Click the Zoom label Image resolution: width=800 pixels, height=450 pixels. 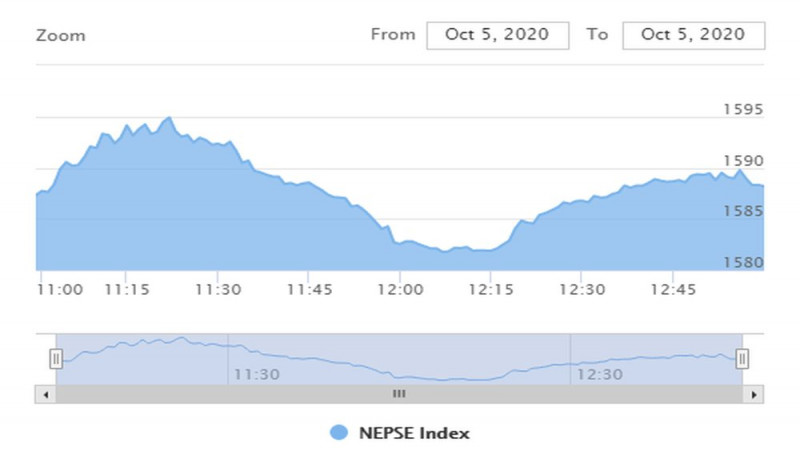click(x=60, y=36)
